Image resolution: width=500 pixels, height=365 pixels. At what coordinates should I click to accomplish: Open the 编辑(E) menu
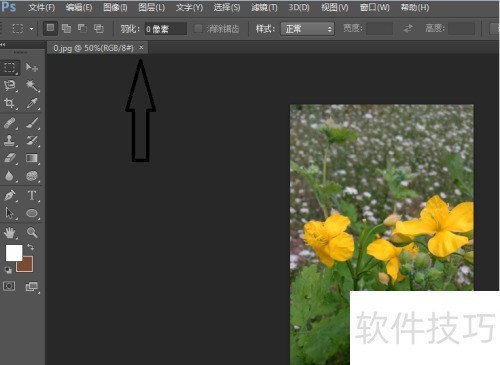tap(79, 7)
